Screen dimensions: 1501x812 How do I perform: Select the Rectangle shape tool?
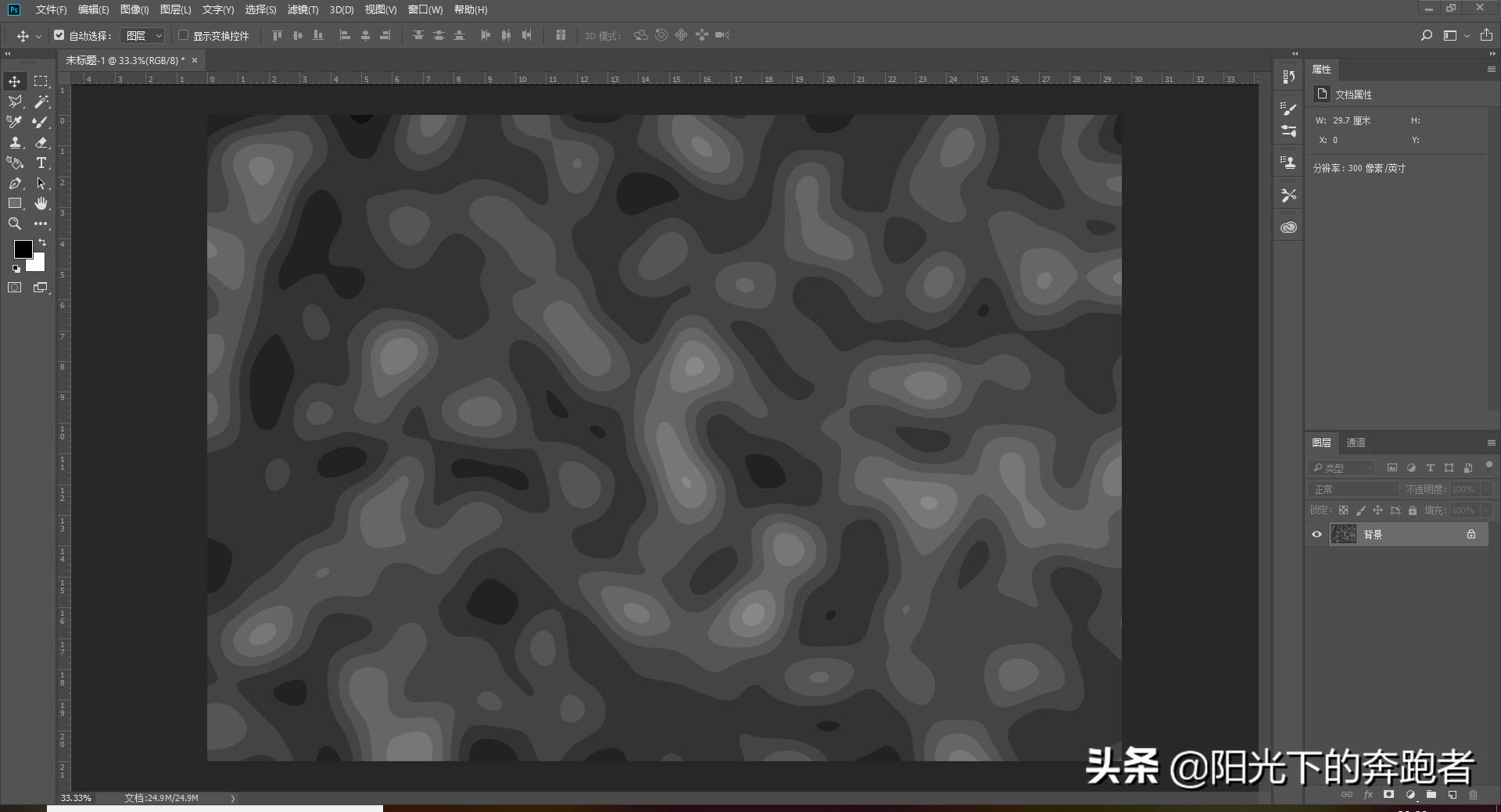[x=15, y=203]
